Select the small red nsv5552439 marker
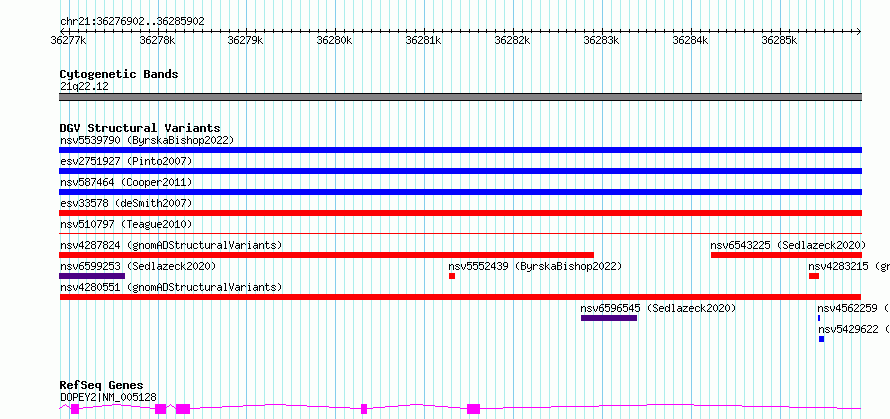 coord(452,276)
